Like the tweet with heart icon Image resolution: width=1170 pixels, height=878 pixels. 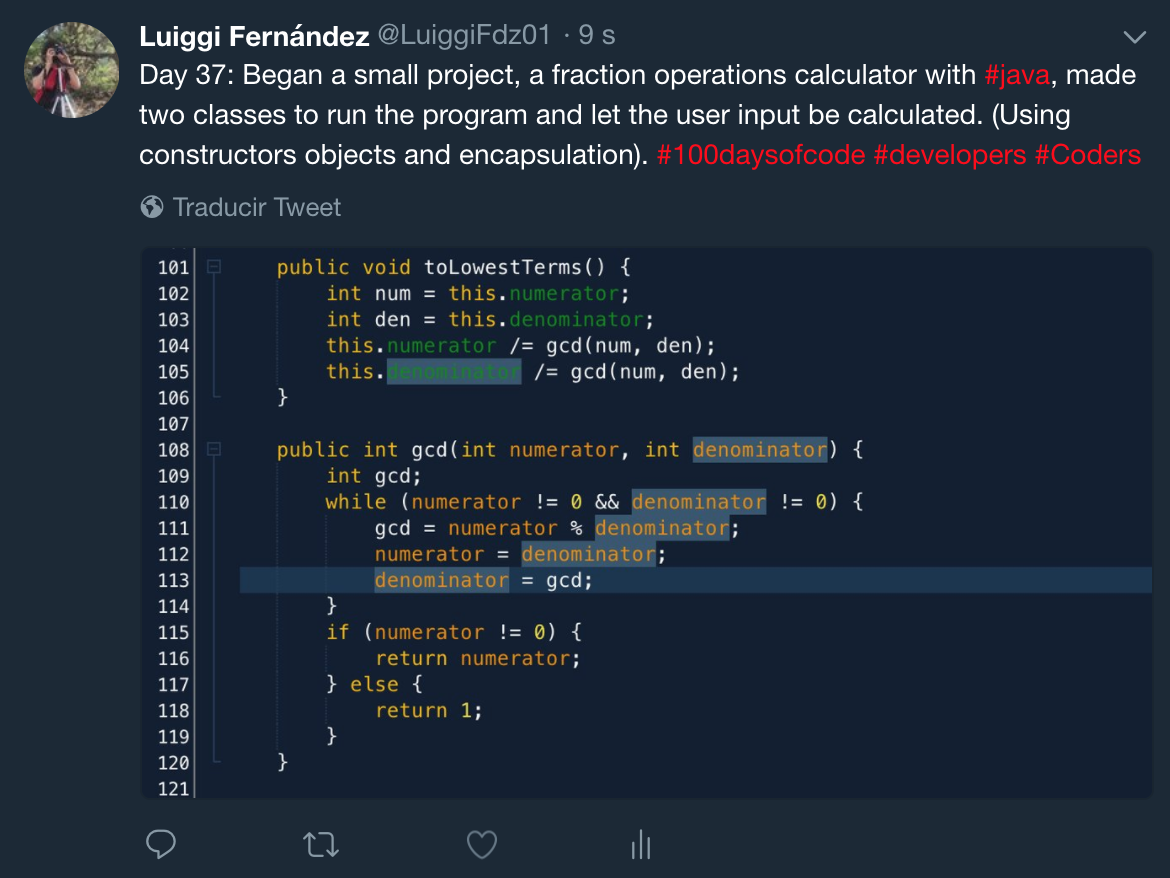pyautogui.click(x=481, y=844)
